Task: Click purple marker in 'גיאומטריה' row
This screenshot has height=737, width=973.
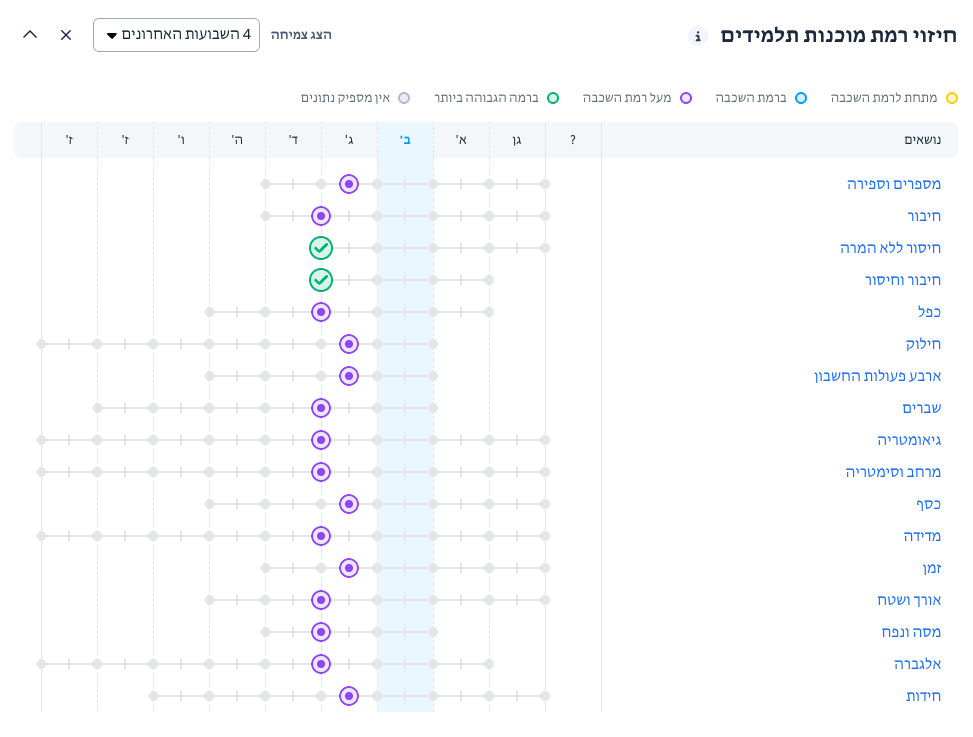Action: click(321, 440)
